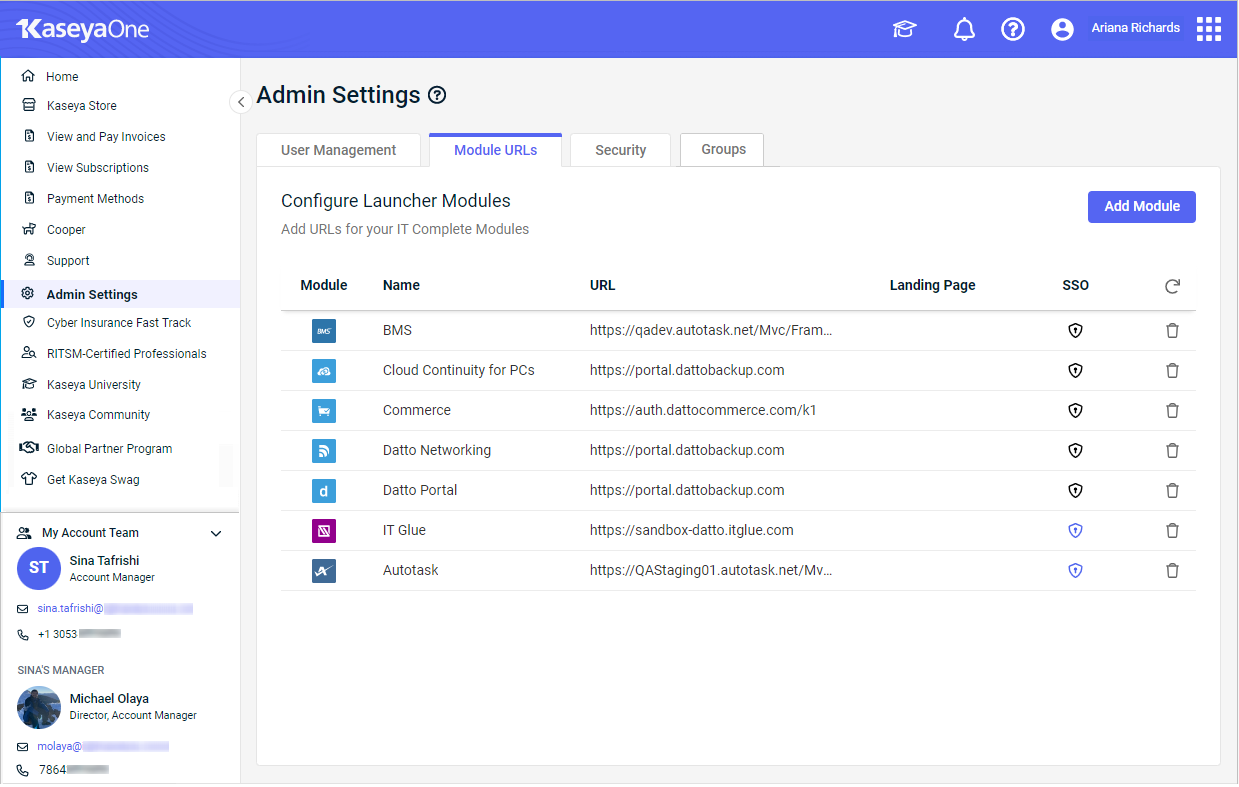The height and width of the screenshot is (787, 1239).
Task: Open the notifications bell icon
Action: click(964, 29)
